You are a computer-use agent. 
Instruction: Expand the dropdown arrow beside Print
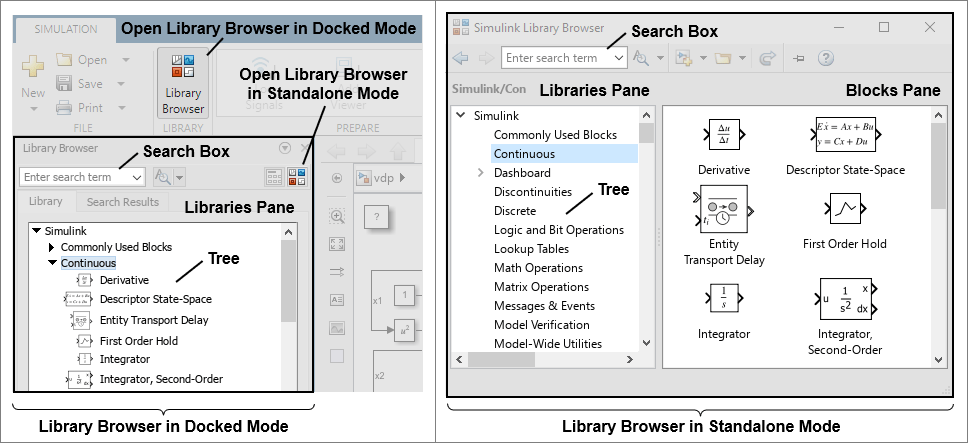(121, 107)
